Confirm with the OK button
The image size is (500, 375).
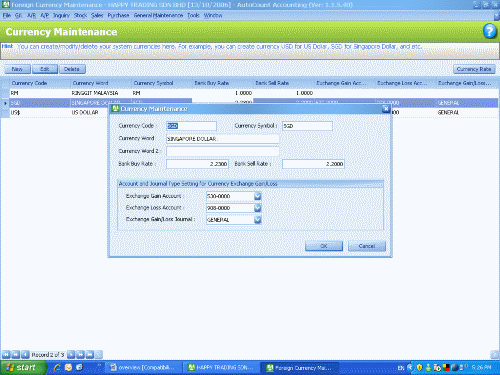[324, 246]
